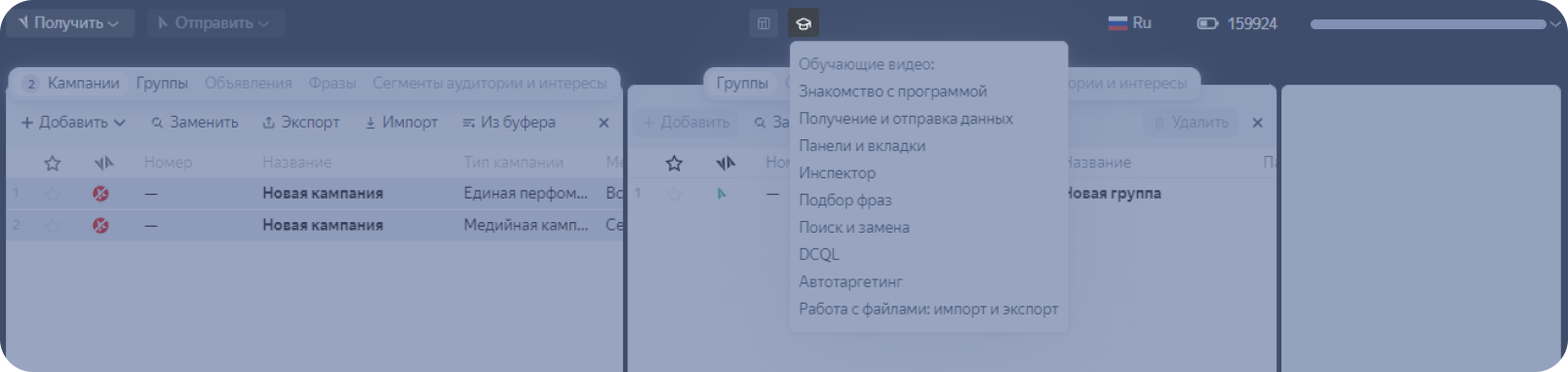Open Инспектор video entry
1568x372 pixels.
838,173
